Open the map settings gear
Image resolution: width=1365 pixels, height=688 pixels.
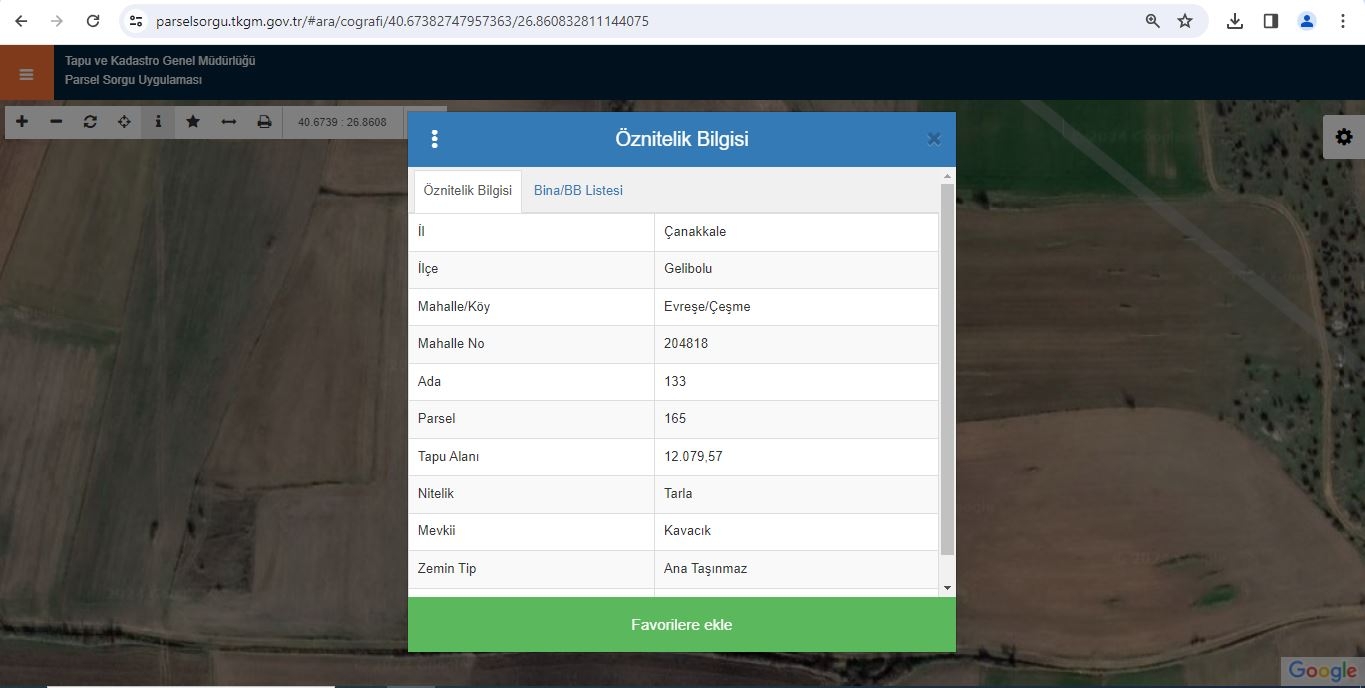click(1343, 137)
